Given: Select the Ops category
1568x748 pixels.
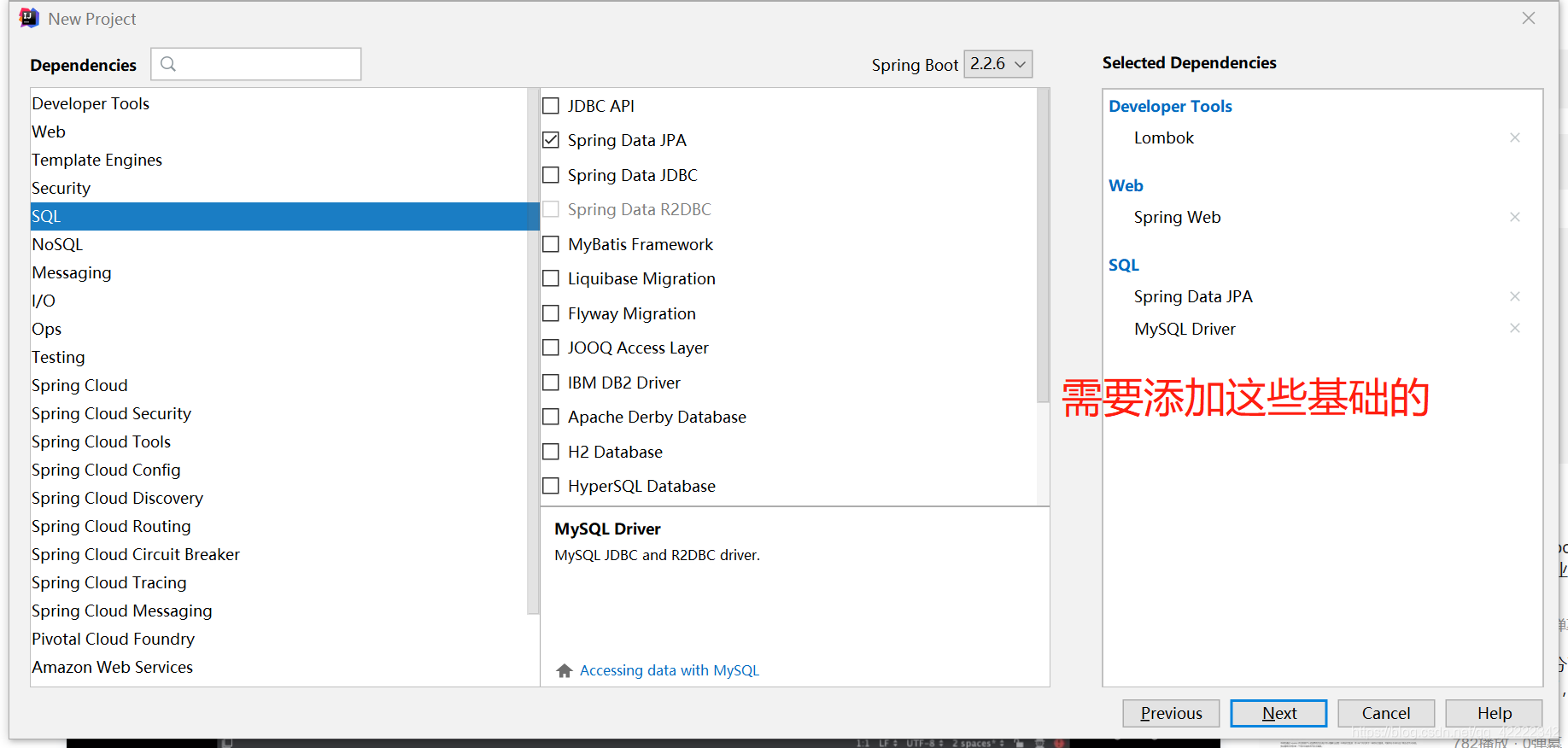Looking at the screenshot, I should (278, 329).
